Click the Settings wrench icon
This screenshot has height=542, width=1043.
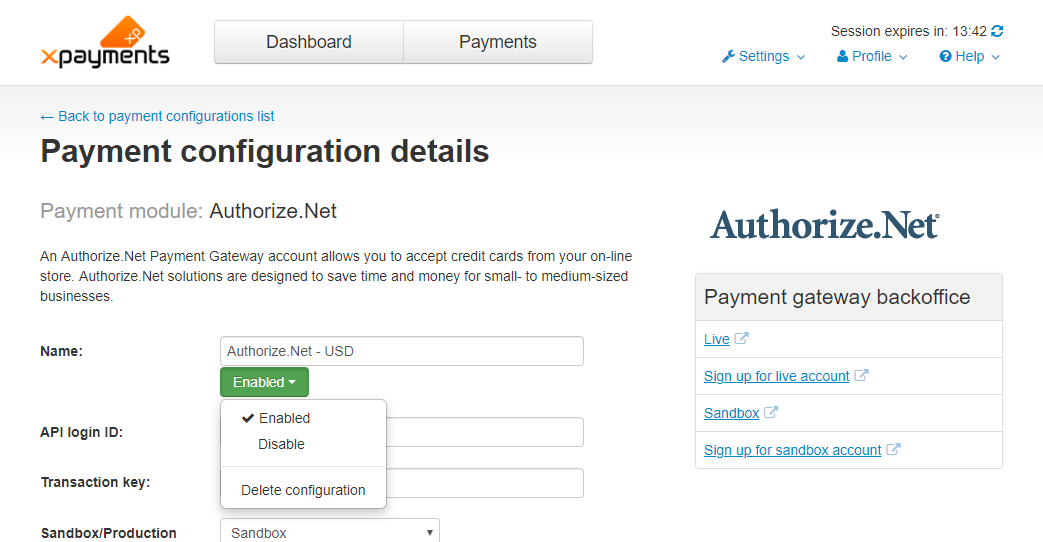(x=728, y=57)
